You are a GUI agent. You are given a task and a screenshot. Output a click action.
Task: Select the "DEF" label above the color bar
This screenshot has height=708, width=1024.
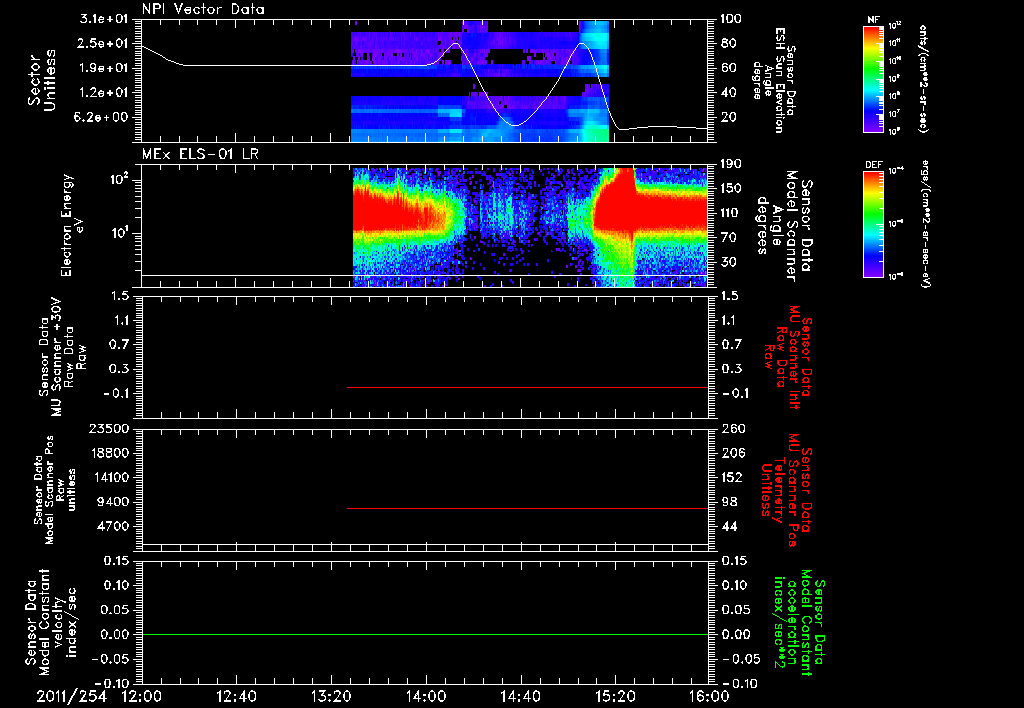(873, 165)
